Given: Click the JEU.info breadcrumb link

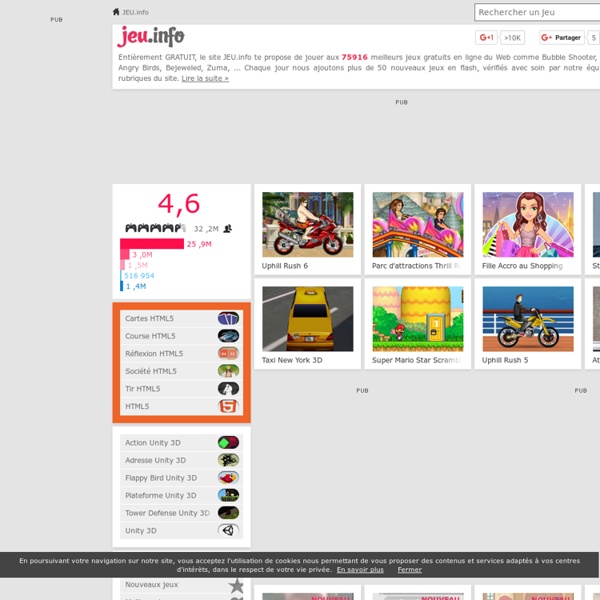Looking at the screenshot, I should 135,12.
